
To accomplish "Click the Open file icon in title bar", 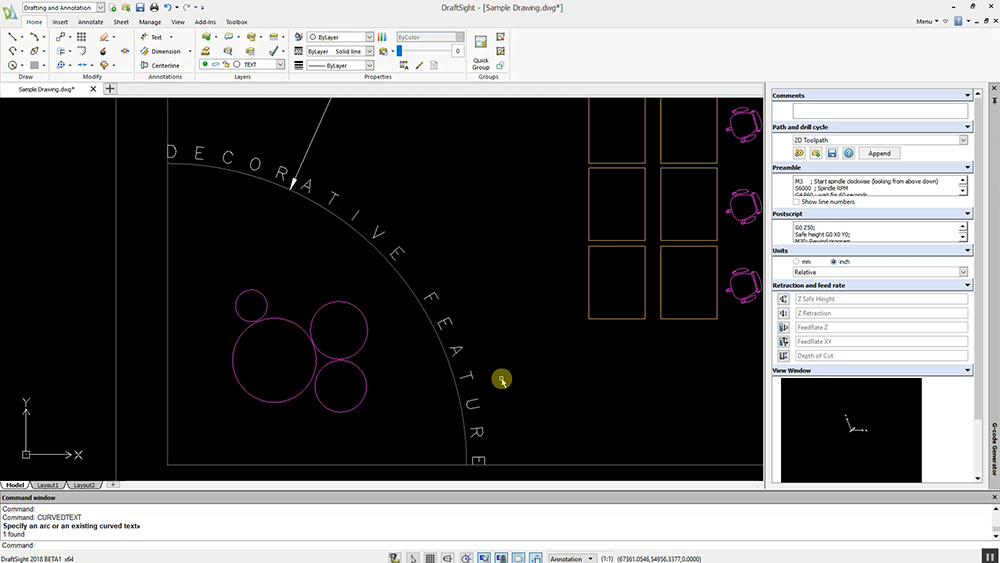I will pos(126,8).
